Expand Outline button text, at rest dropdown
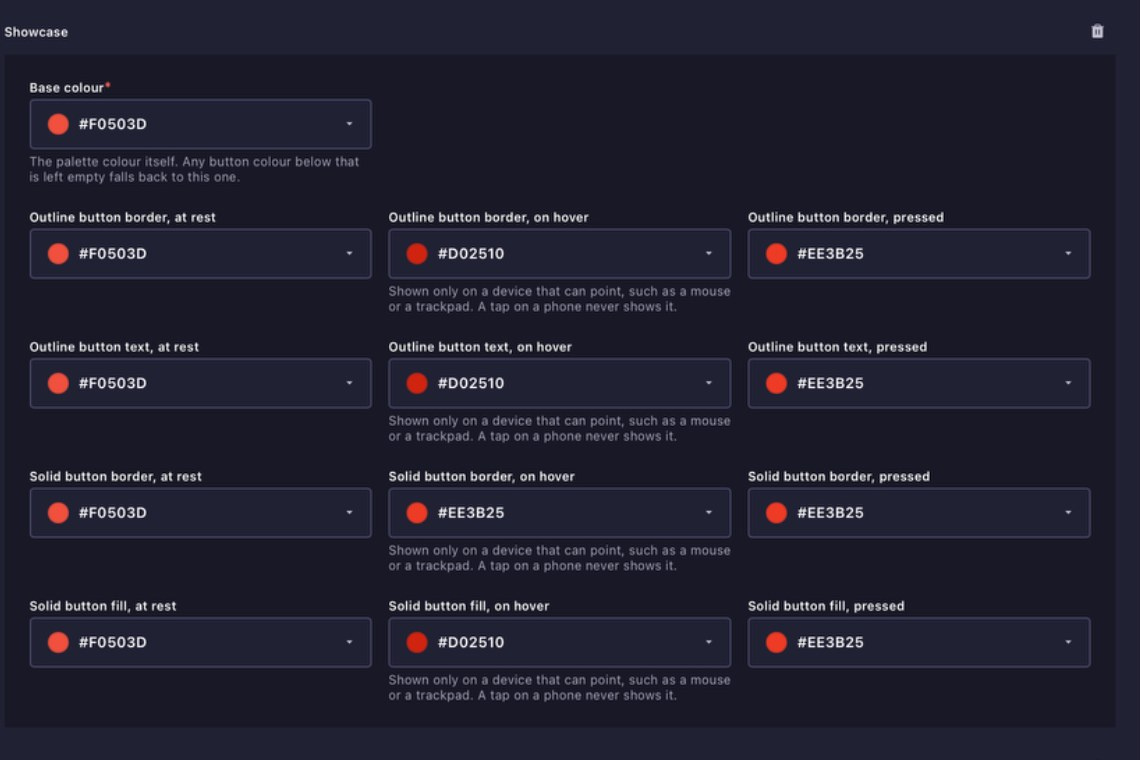This screenshot has height=760, width=1140. click(x=200, y=383)
